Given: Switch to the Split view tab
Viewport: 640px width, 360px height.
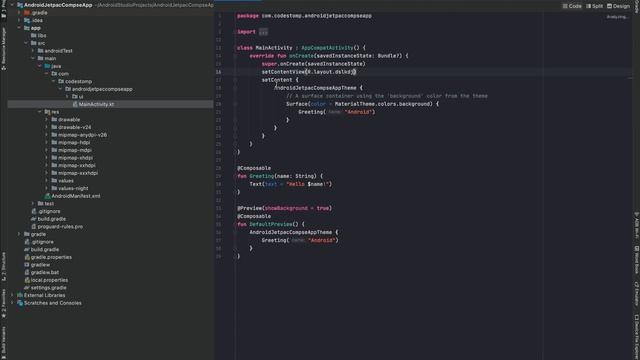Looking at the screenshot, I should (x=594, y=6).
